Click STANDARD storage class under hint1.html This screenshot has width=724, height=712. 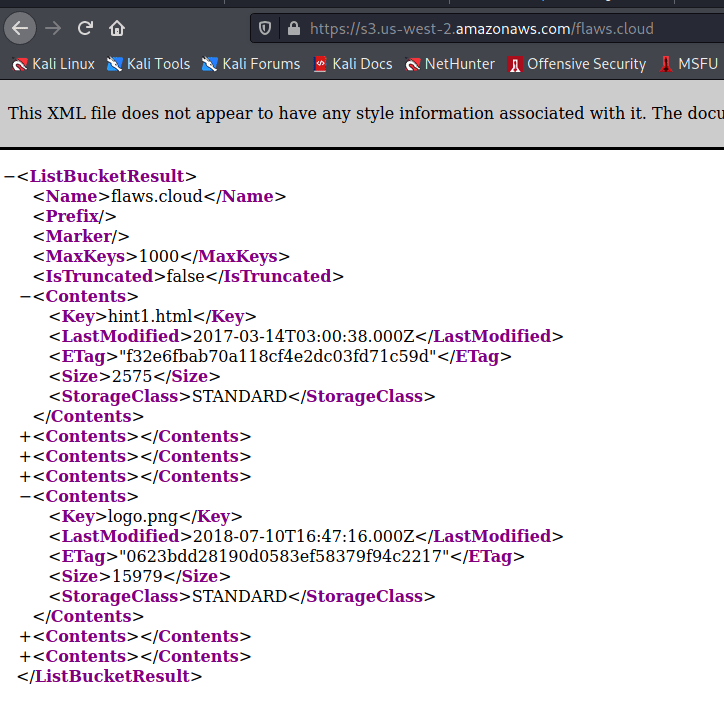240,396
